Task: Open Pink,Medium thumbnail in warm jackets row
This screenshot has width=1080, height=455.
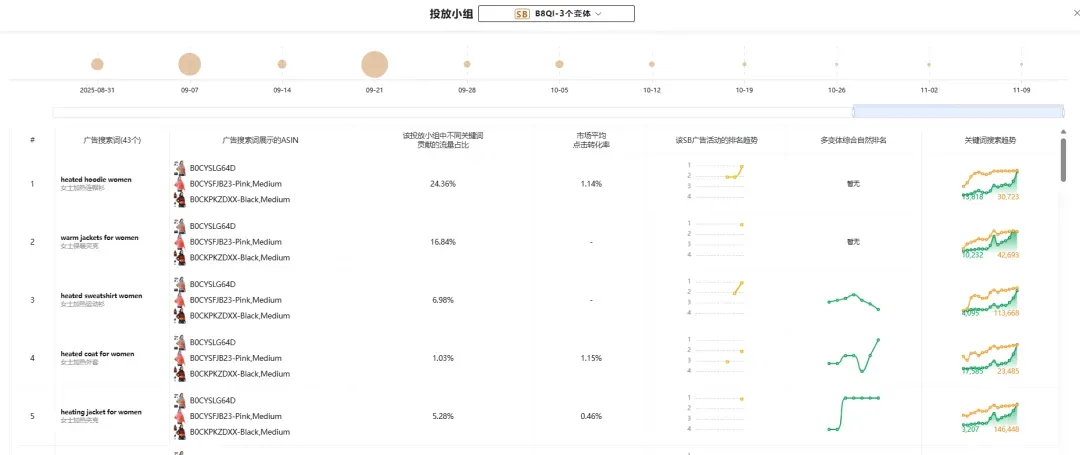Action: [180, 242]
